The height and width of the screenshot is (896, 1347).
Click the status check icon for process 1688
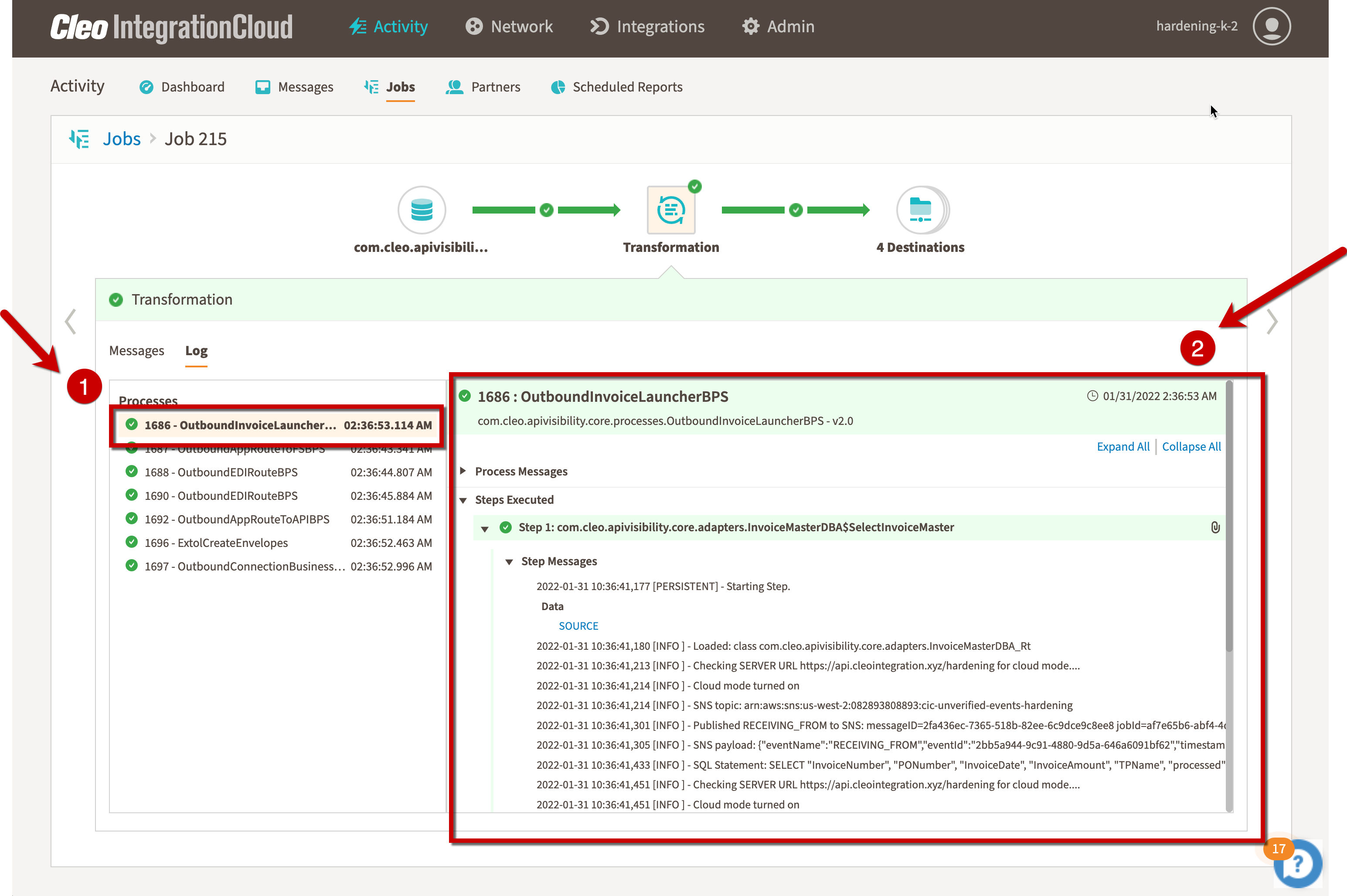(x=132, y=472)
